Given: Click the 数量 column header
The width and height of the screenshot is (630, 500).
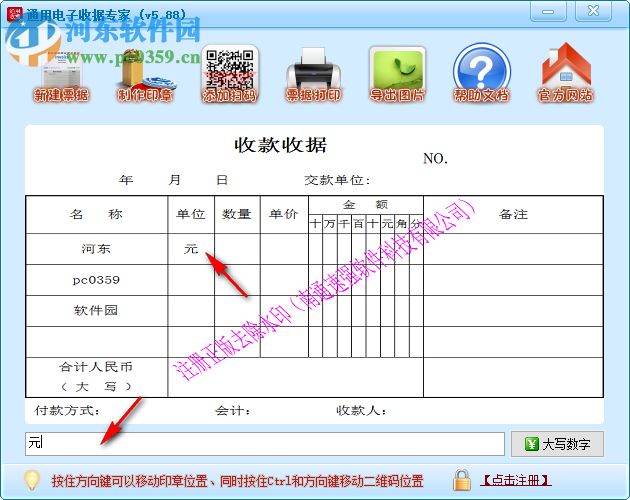Looking at the screenshot, I should point(237,214).
